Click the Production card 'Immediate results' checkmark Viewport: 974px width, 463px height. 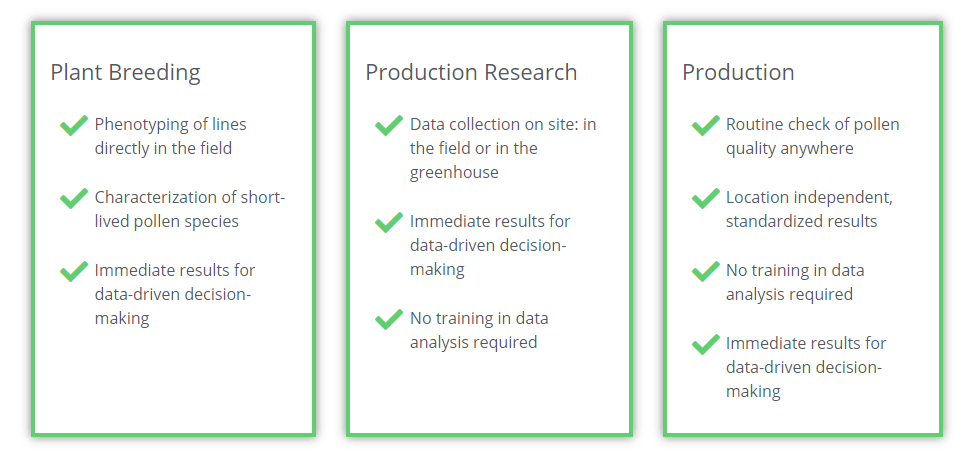pyautogui.click(x=705, y=344)
